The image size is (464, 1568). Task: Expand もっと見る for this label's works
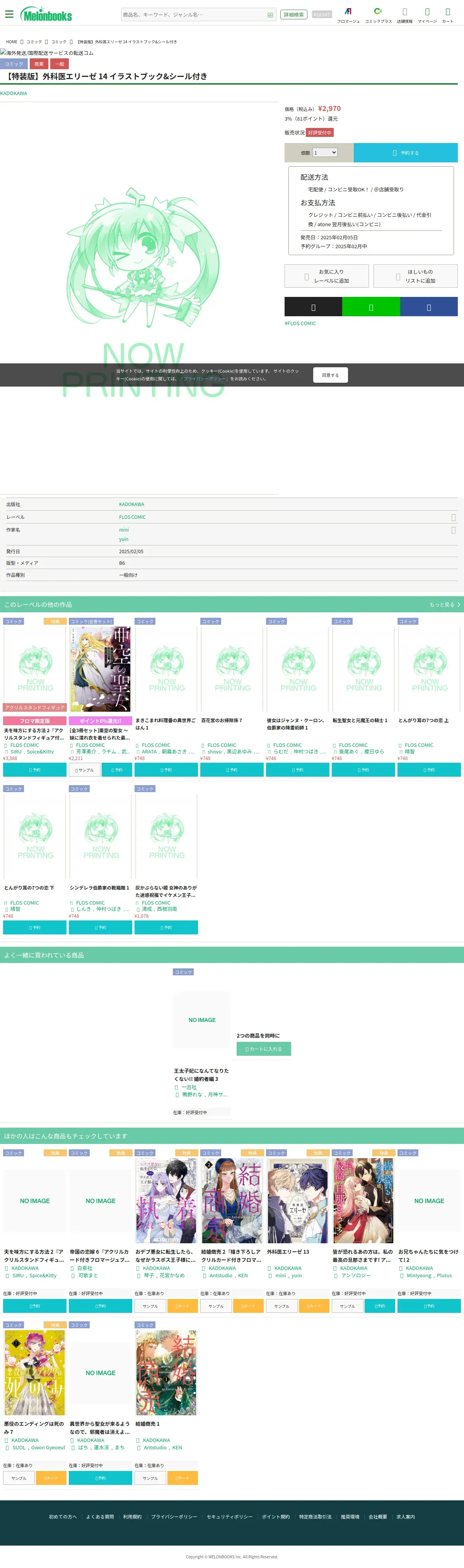click(445, 605)
